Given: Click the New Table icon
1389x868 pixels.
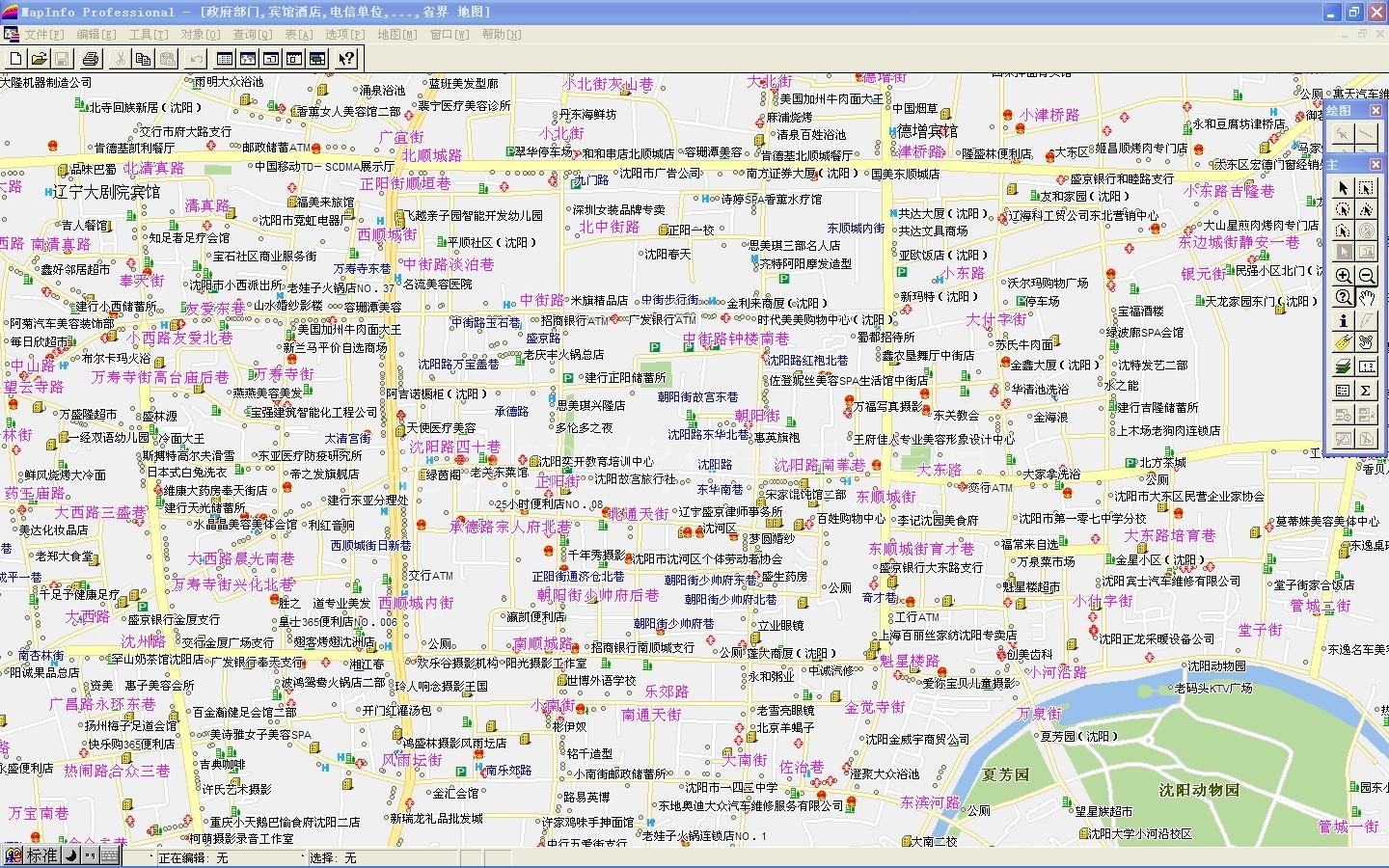Looking at the screenshot, I should (x=16, y=59).
